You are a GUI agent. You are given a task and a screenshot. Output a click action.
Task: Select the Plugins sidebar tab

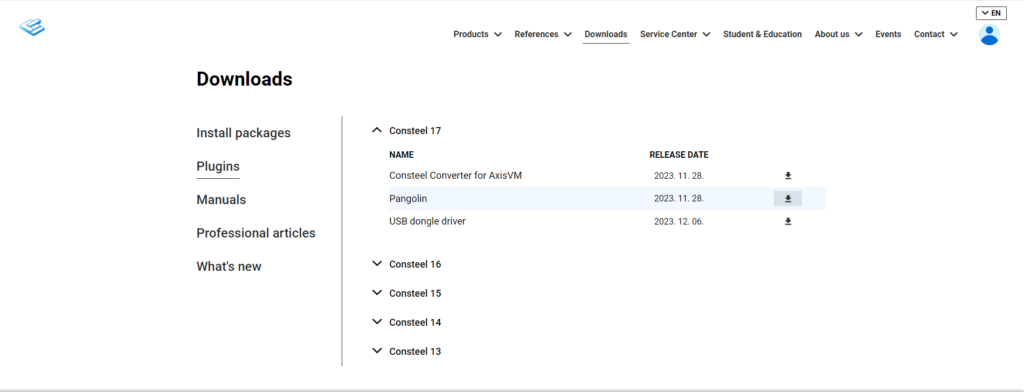coord(217,167)
